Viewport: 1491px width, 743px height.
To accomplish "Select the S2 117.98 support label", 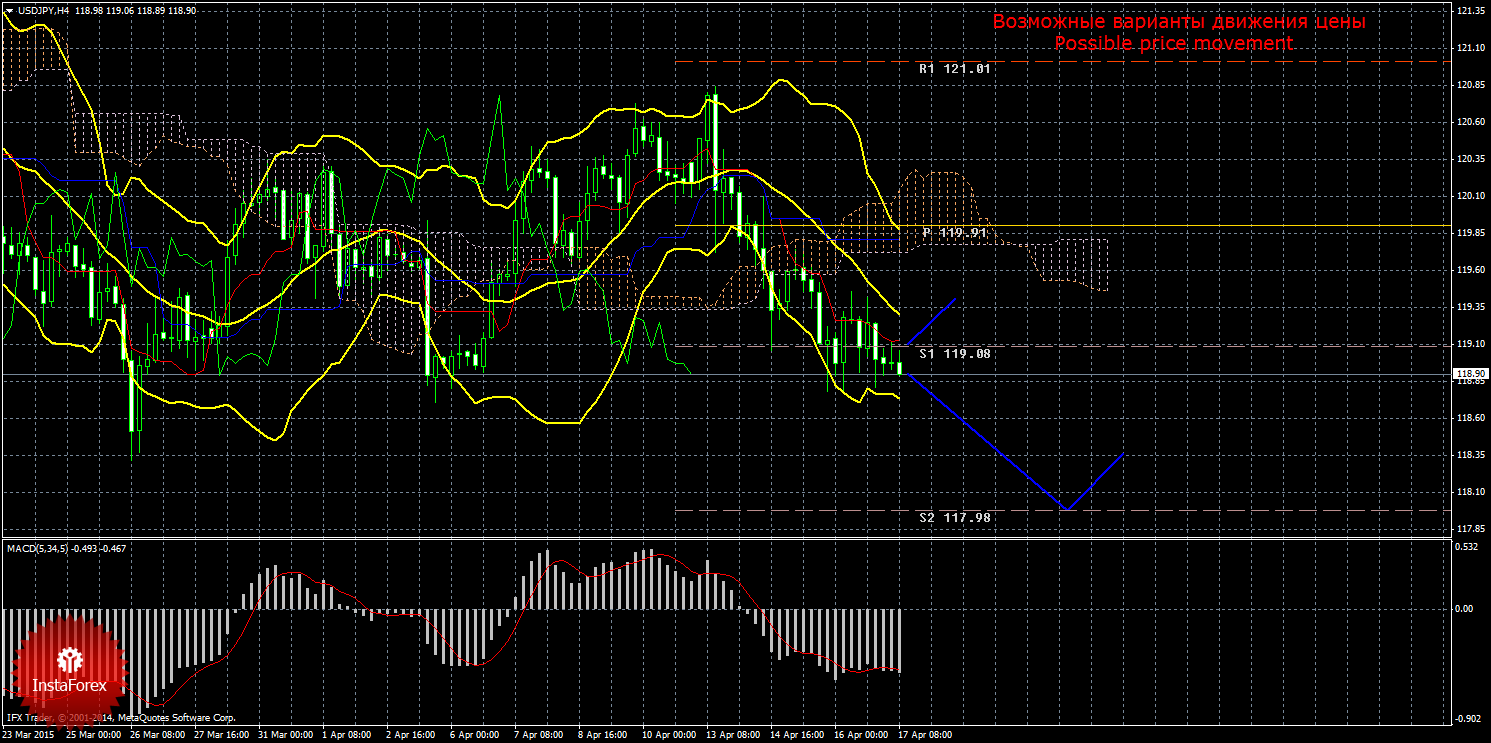I will click(x=954, y=517).
